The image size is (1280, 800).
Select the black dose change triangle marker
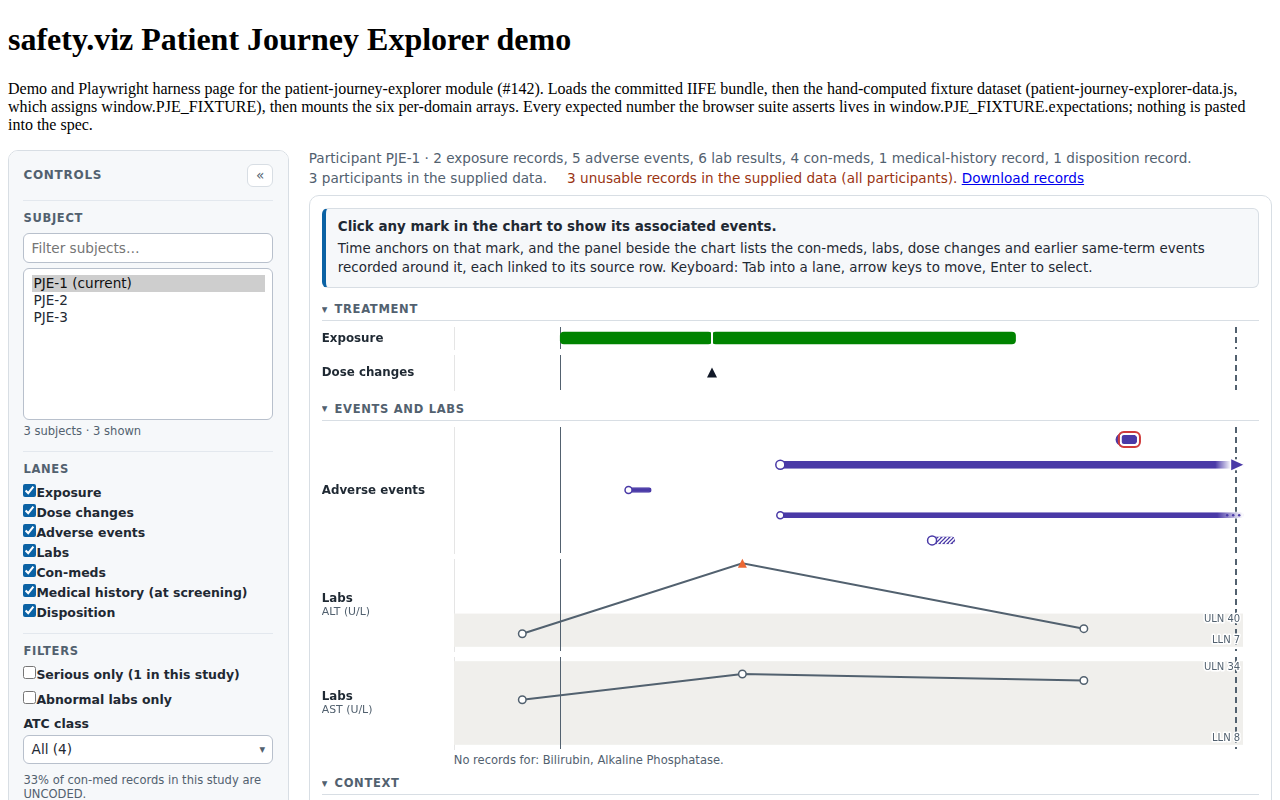tap(712, 373)
